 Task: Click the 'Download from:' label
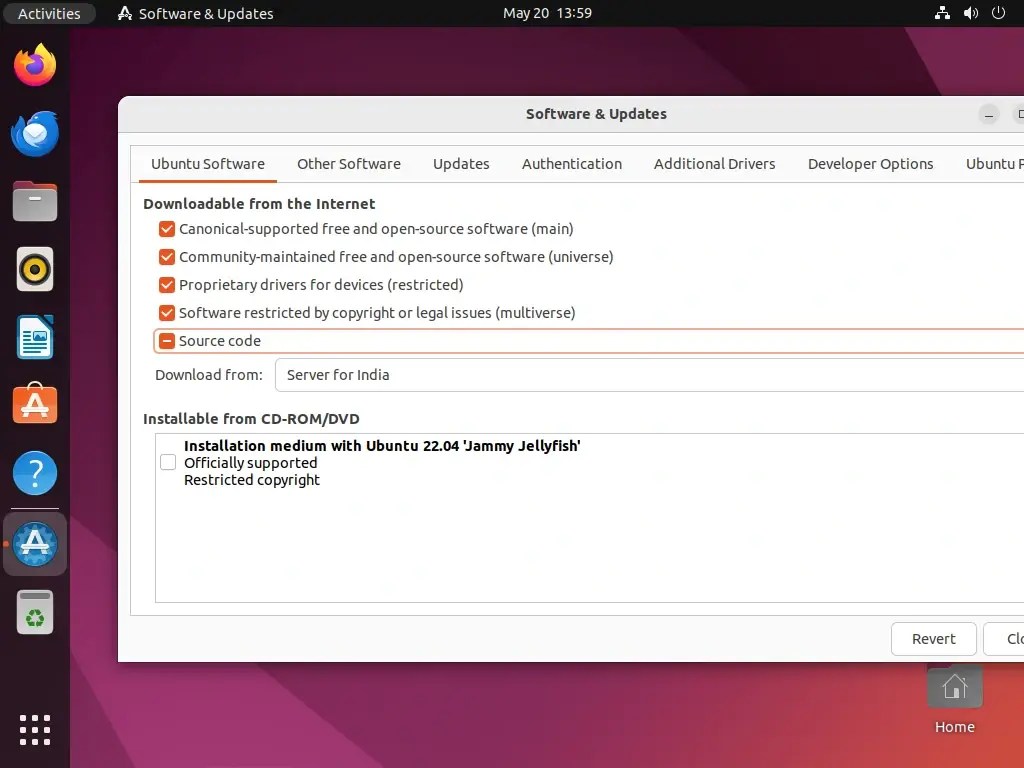coord(209,375)
